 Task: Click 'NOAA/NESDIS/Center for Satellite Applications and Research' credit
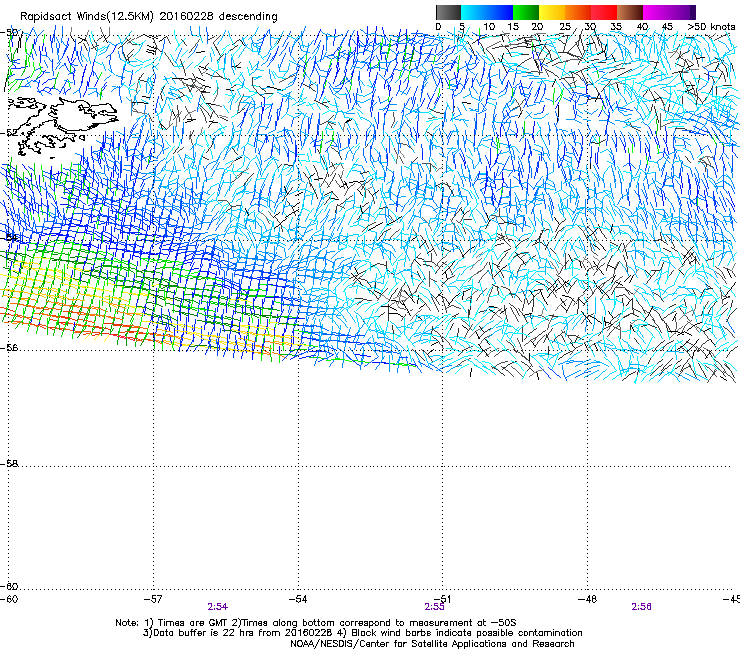pos(432,643)
